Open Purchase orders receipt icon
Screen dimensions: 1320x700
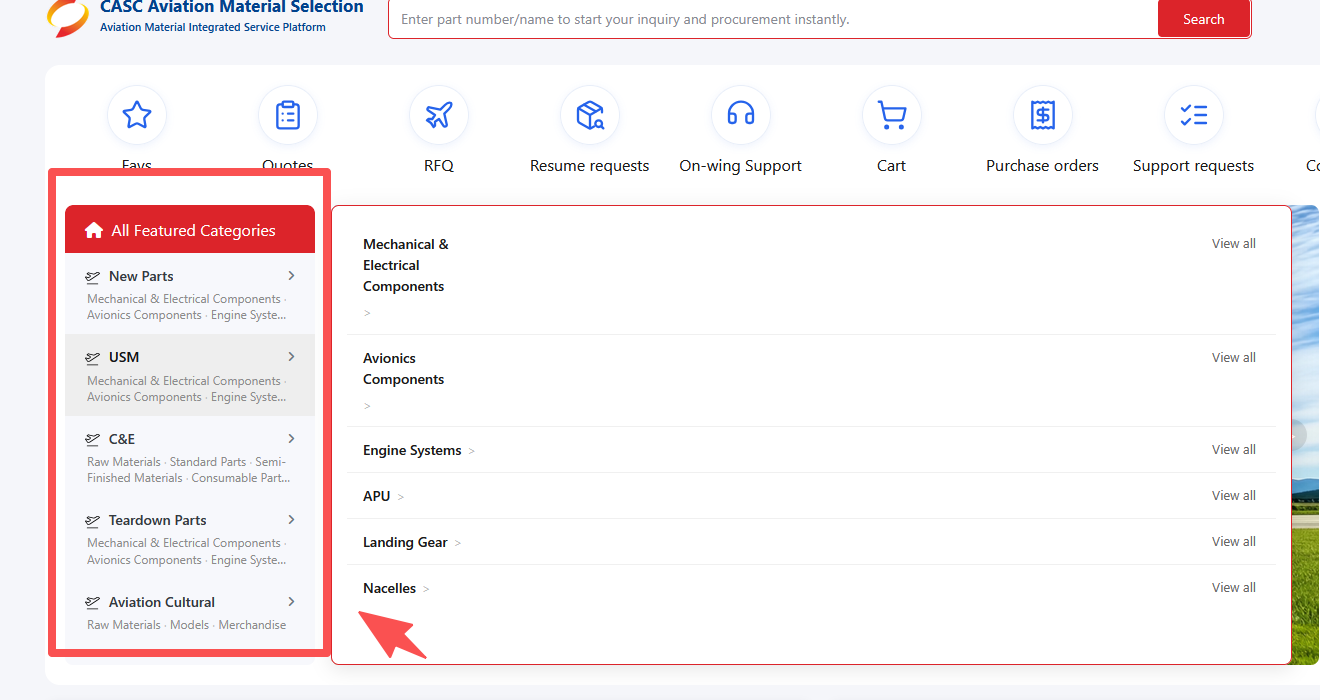(x=1043, y=115)
